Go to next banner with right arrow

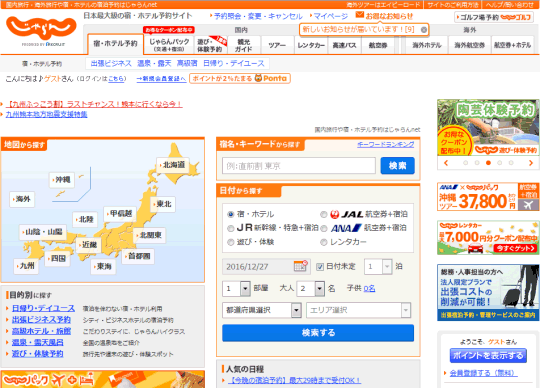(530, 163)
